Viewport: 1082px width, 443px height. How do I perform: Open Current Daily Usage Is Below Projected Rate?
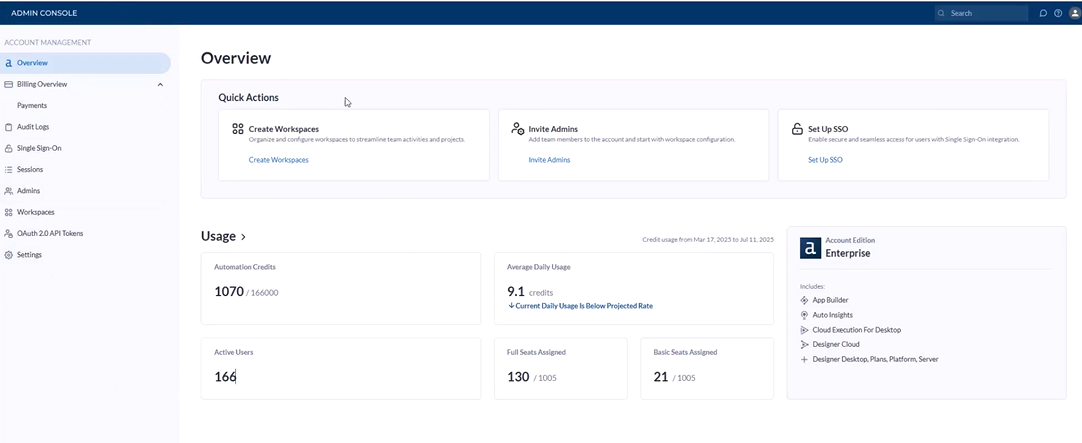pos(580,306)
